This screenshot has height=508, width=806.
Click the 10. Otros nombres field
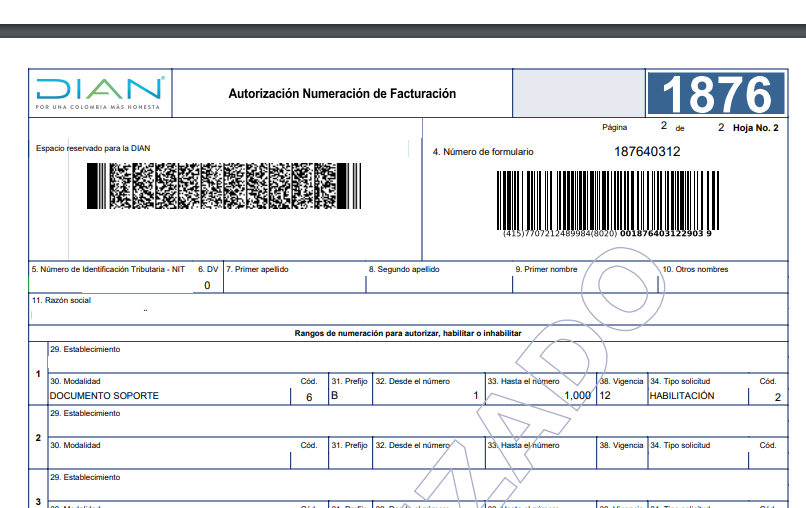723,278
